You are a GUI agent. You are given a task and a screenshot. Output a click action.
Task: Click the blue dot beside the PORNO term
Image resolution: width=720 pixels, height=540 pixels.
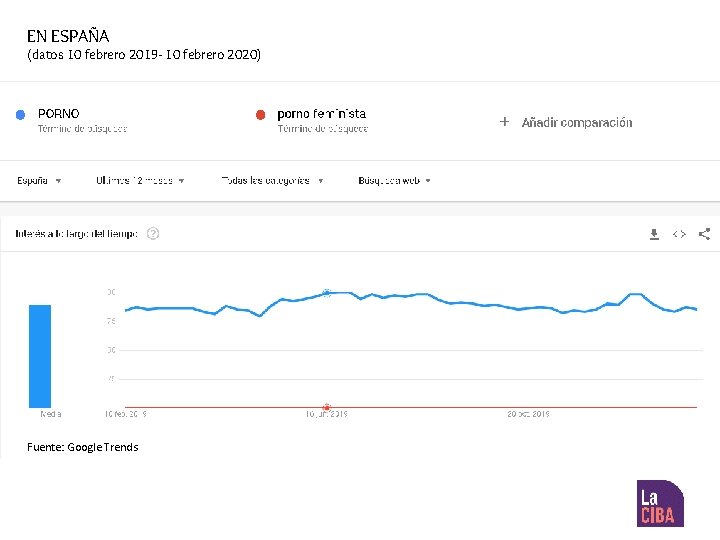(20, 115)
